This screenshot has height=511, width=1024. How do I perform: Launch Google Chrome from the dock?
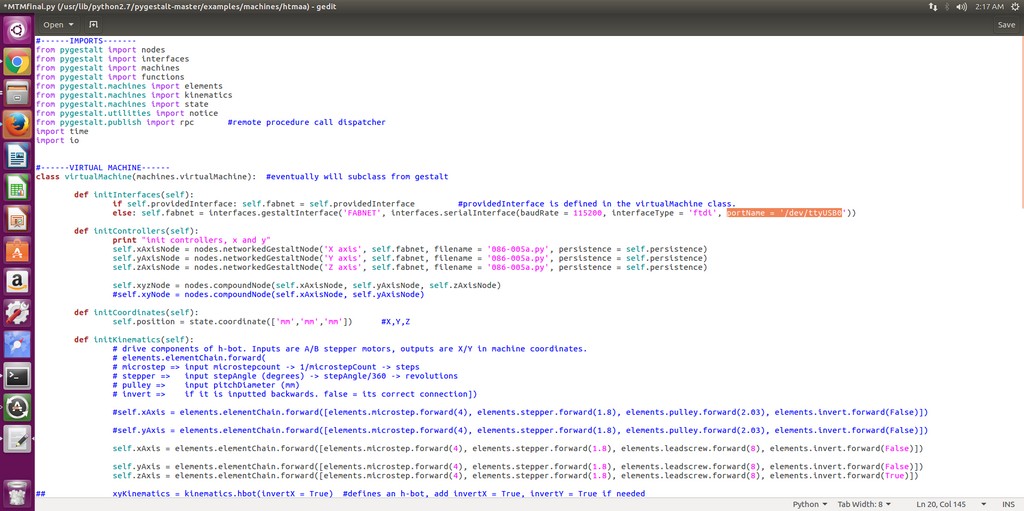(17, 63)
